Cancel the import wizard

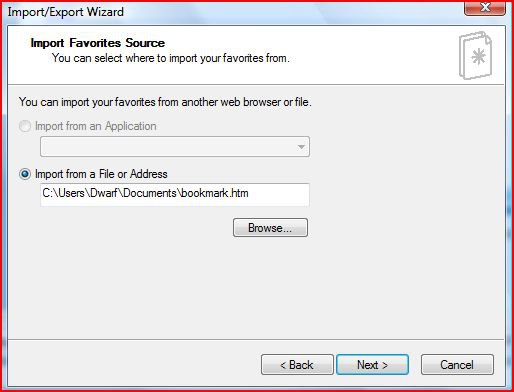(457, 365)
